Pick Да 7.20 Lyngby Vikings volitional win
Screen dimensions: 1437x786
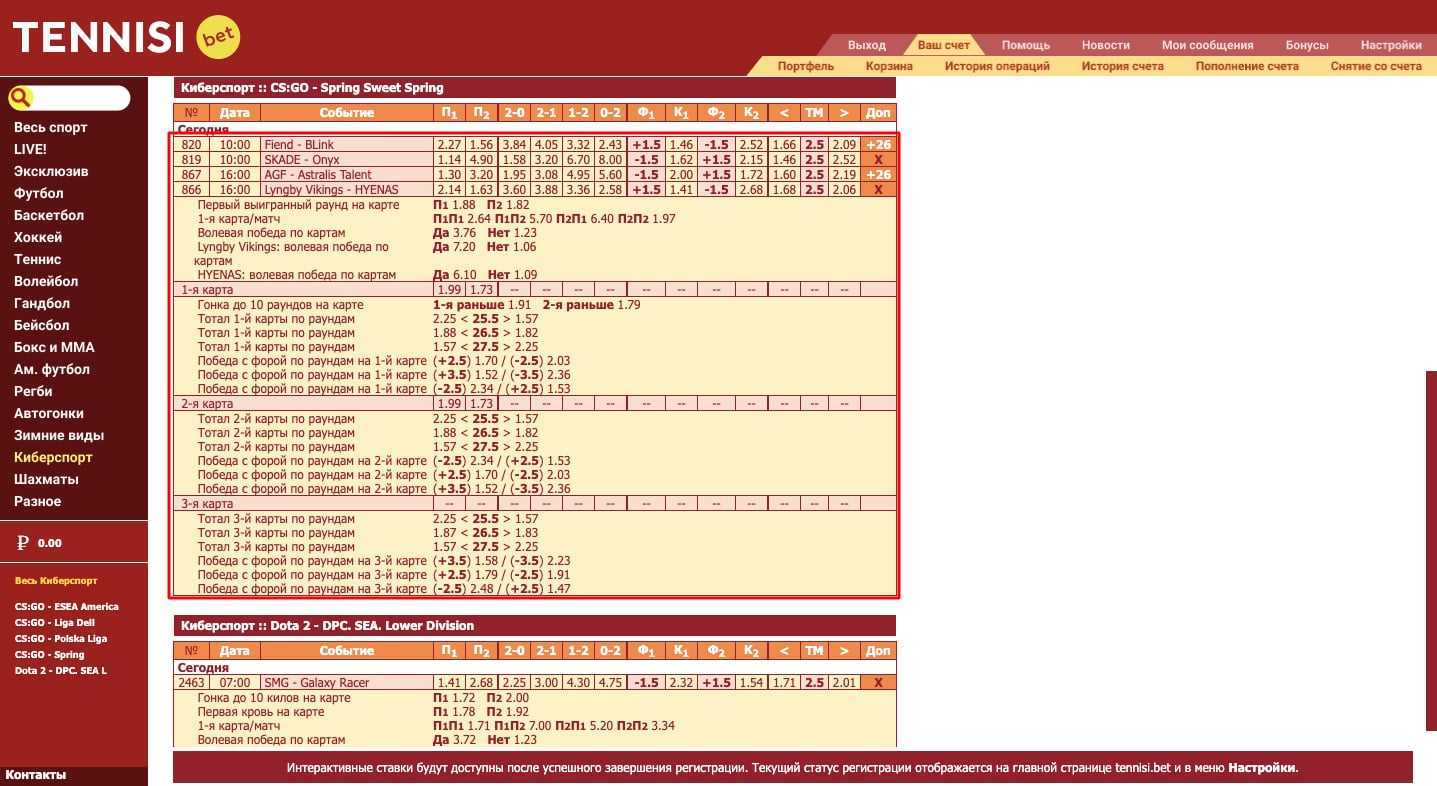coord(454,246)
